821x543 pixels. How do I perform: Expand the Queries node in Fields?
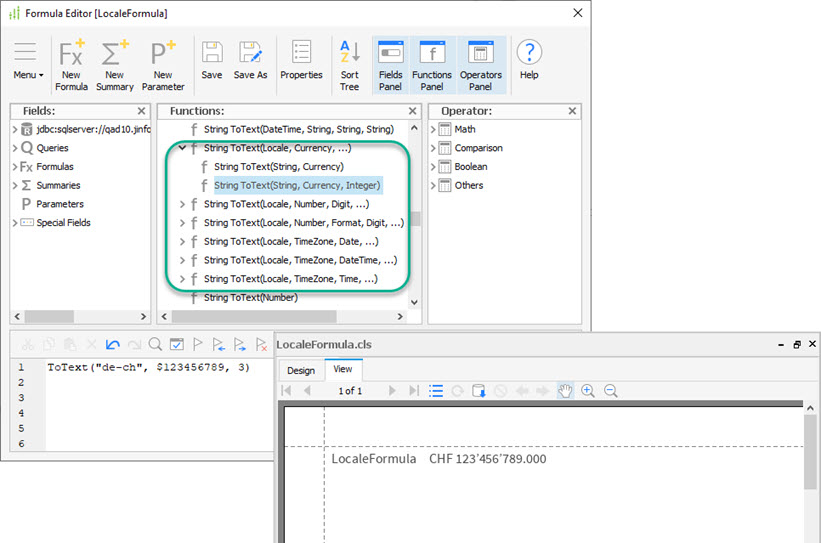pyautogui.click(x=15, y=148)
